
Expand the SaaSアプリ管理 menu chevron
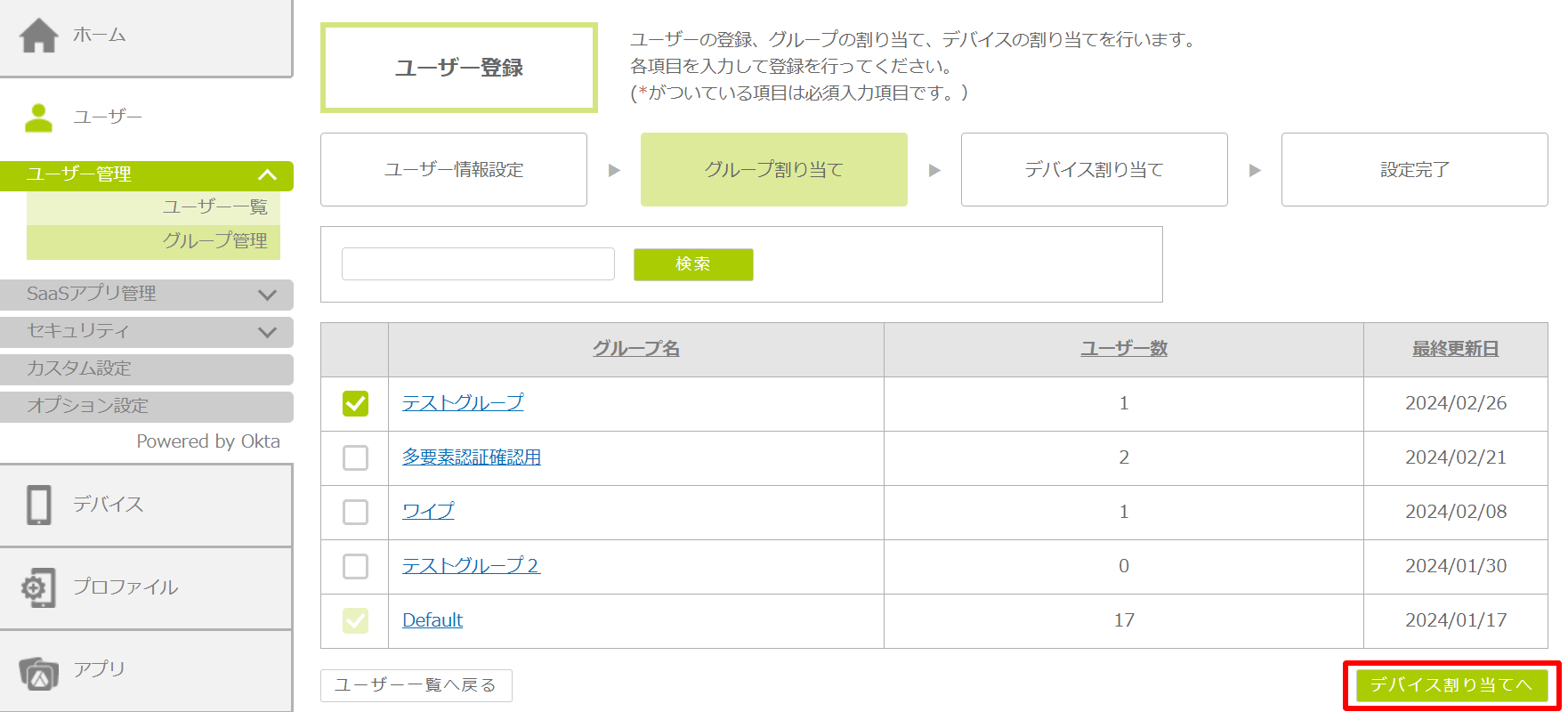coord(267,295)
